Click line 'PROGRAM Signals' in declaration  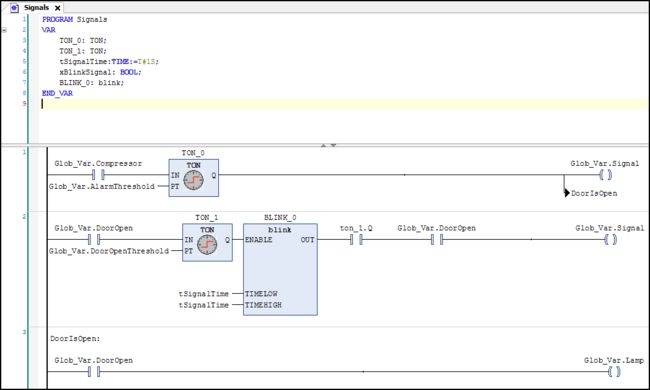[x=75, y=19]
